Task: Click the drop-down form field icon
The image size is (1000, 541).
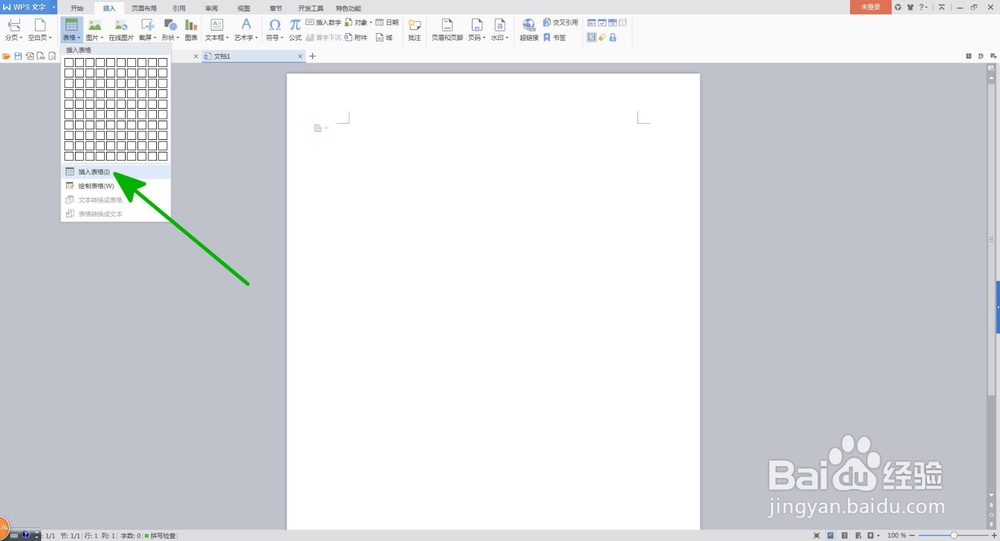Action: [x=612, y=22]
